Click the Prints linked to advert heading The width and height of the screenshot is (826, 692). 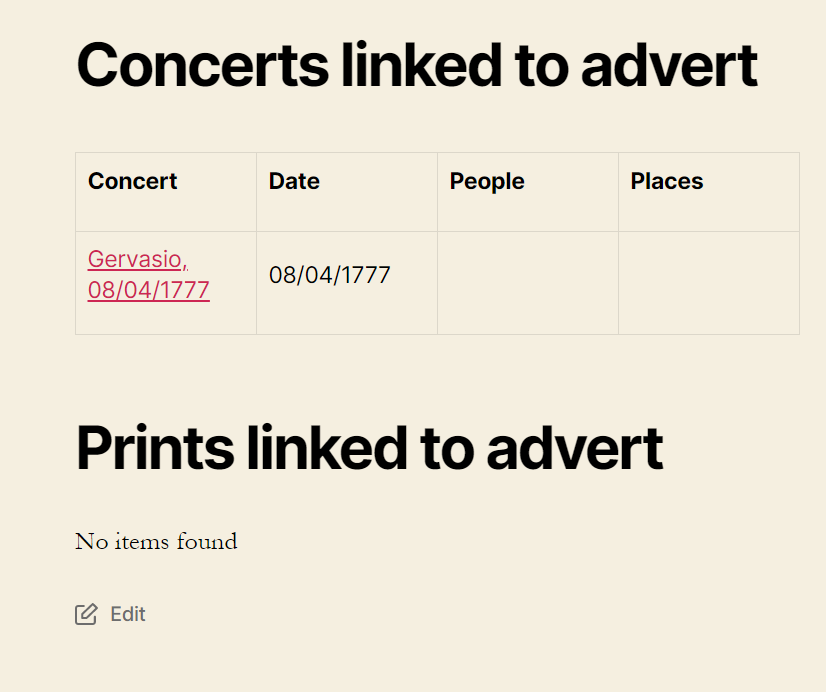click(370, 448)
